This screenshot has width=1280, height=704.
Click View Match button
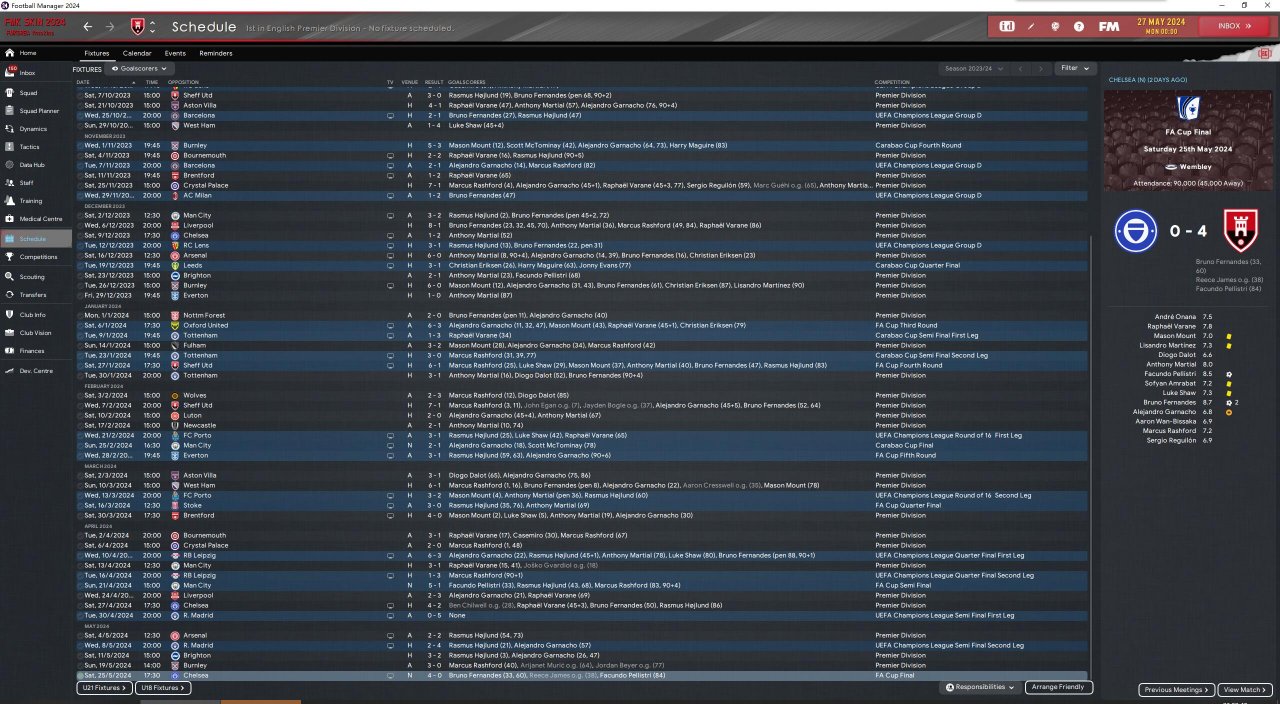[x=1246, y=690]
